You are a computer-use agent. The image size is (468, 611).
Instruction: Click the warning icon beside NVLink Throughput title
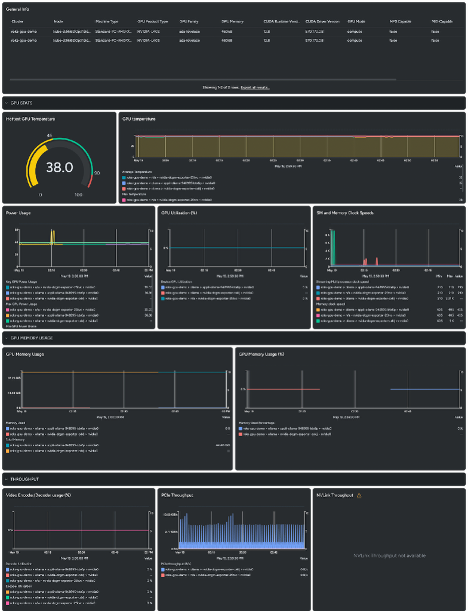tap(359, 495)
